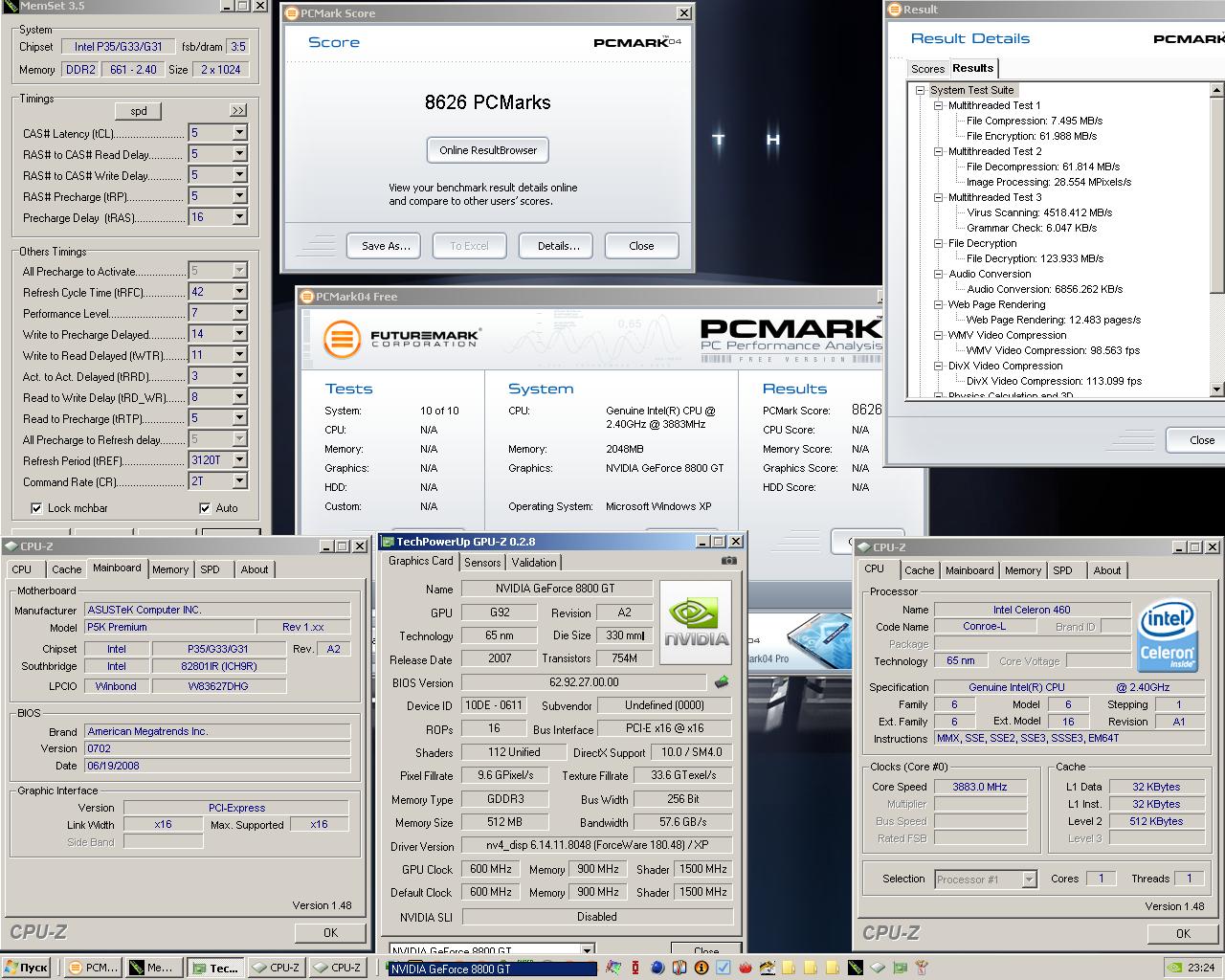
Task: Click the red tomato quick launch icon
Action: 746,968
